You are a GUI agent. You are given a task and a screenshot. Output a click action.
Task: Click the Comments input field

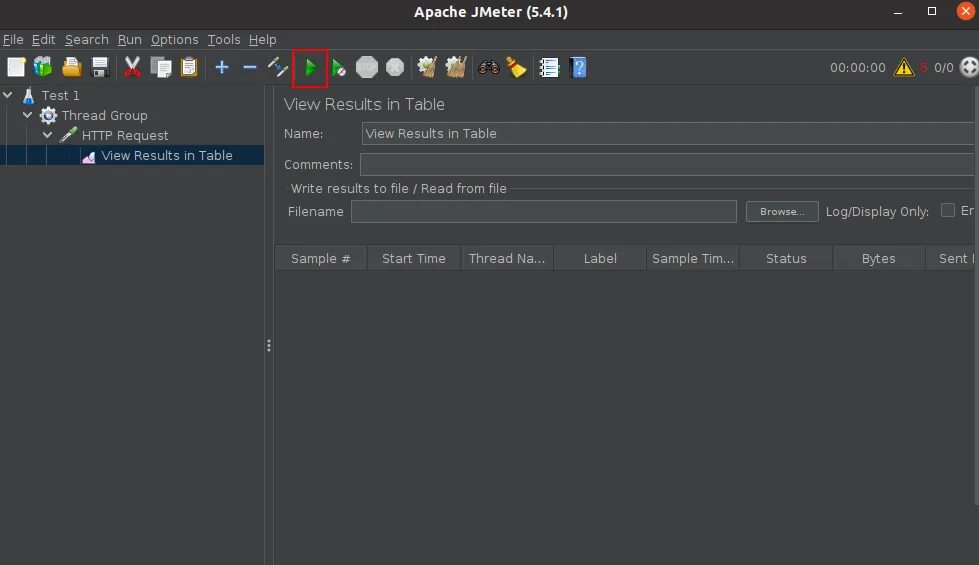coord(667,165)
